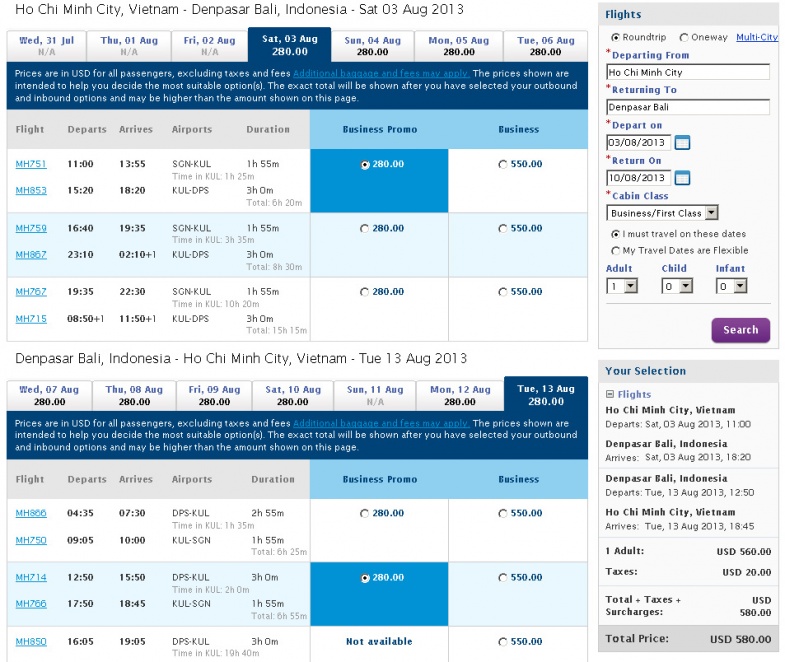
Task: Select the Tue, 06 Aug outbound date tab
Action: click(x=545, y=46)
